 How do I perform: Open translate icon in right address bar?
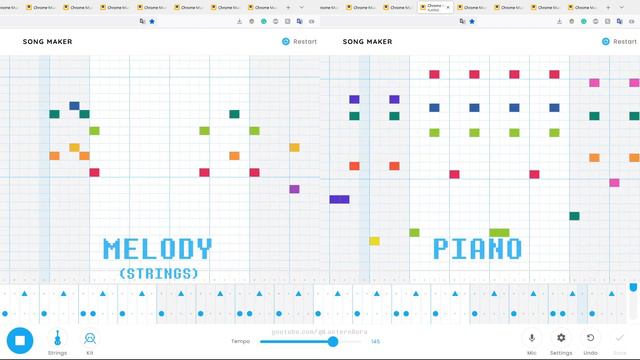tap(462, 21)
